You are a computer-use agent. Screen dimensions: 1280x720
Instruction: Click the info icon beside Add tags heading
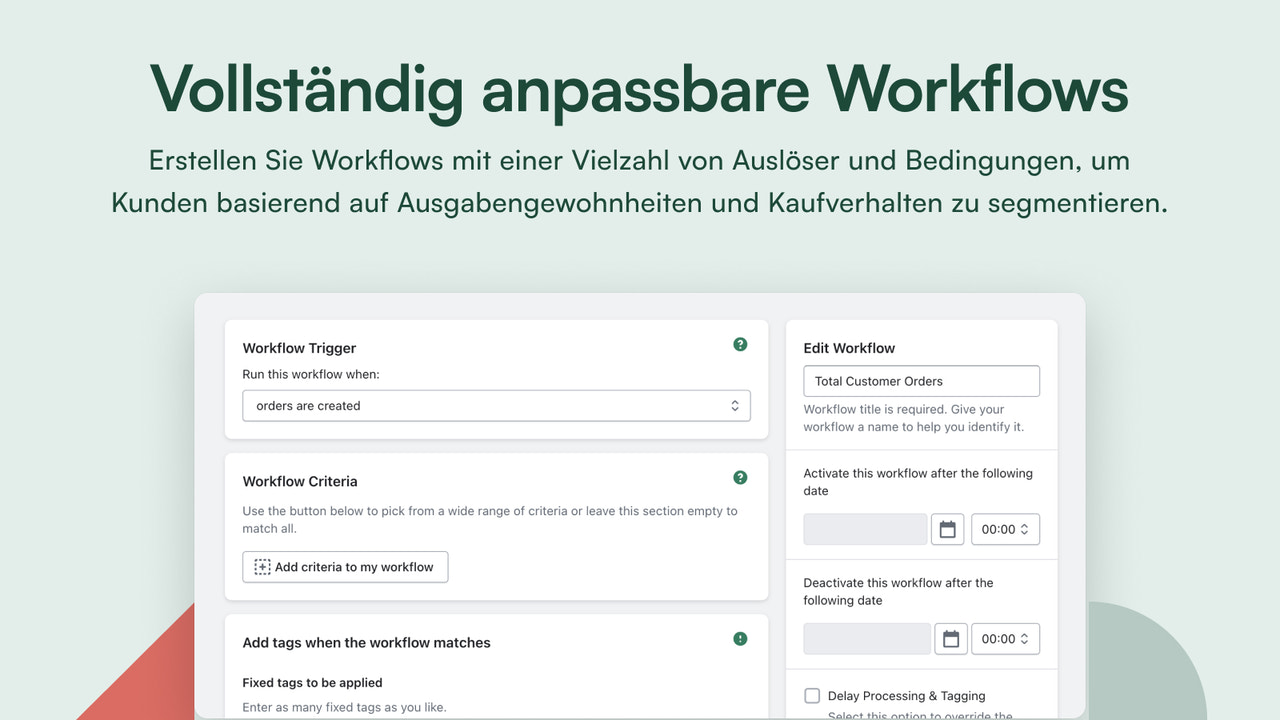click(740, 639)
